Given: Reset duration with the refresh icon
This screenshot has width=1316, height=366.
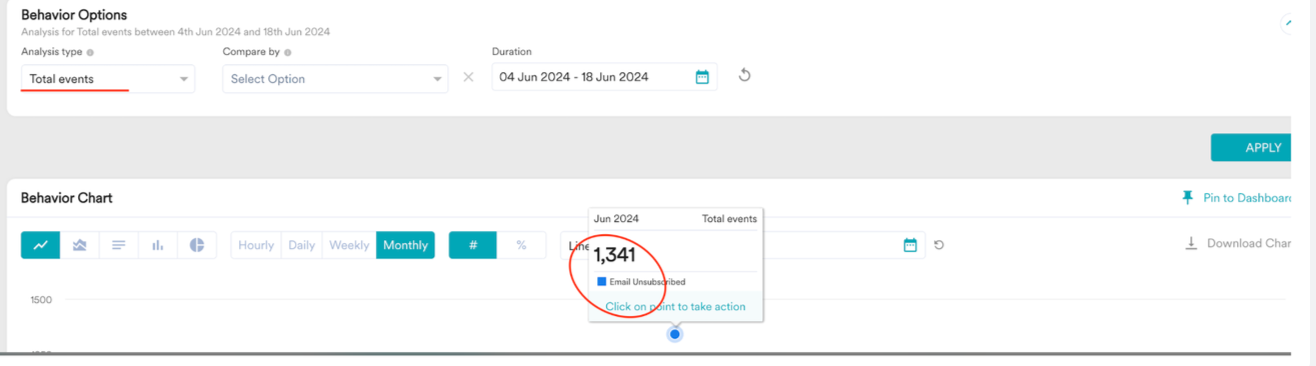Looking at the screenshot, I should [x=744, y=76].
